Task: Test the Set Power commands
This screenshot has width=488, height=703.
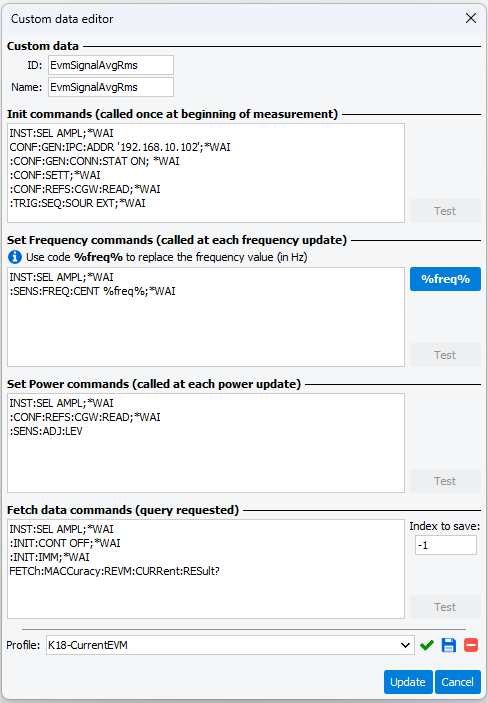Action: coord(445,481)
